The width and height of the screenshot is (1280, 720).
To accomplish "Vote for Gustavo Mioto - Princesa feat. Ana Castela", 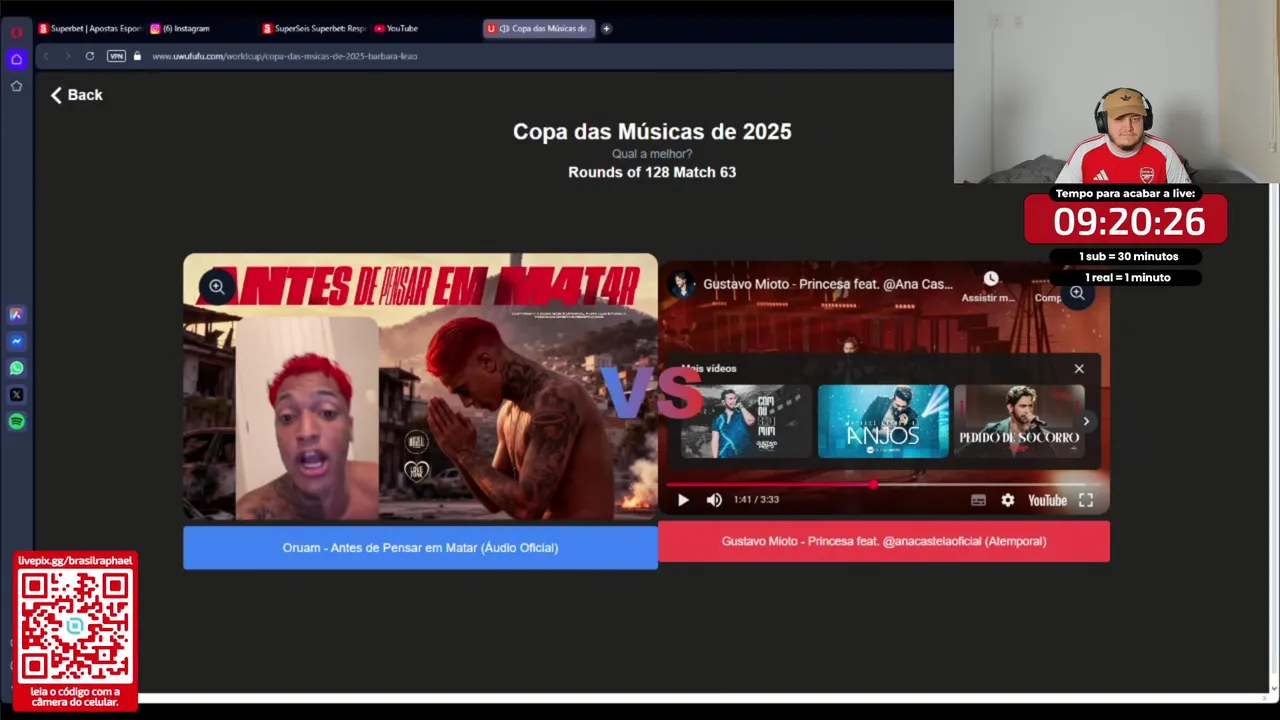I will 884,541.
